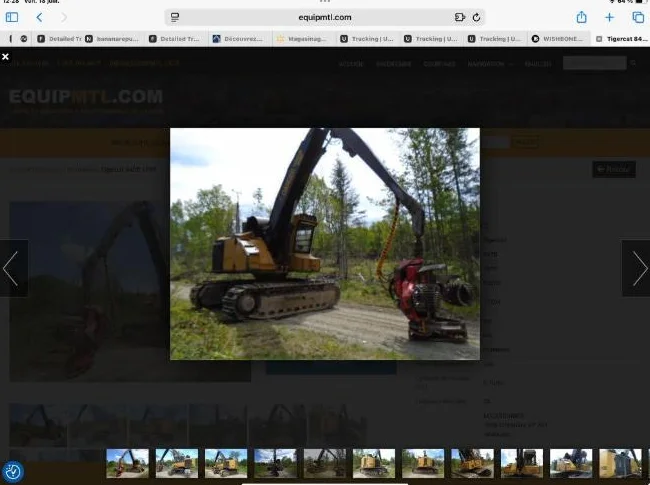The image size is (650, 485).
Task: Open the blue round icon at bottom-left corner
Action: pyautogui.click(x=13, y=472)
